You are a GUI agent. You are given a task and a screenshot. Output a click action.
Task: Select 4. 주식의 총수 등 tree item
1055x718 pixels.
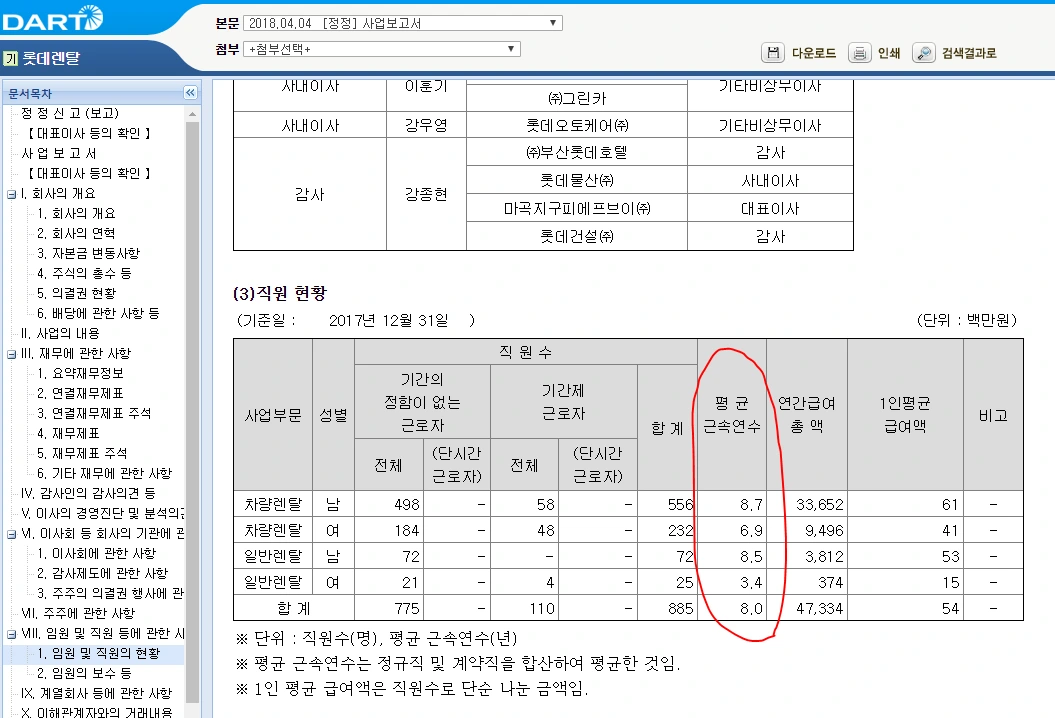coord(84,273)
